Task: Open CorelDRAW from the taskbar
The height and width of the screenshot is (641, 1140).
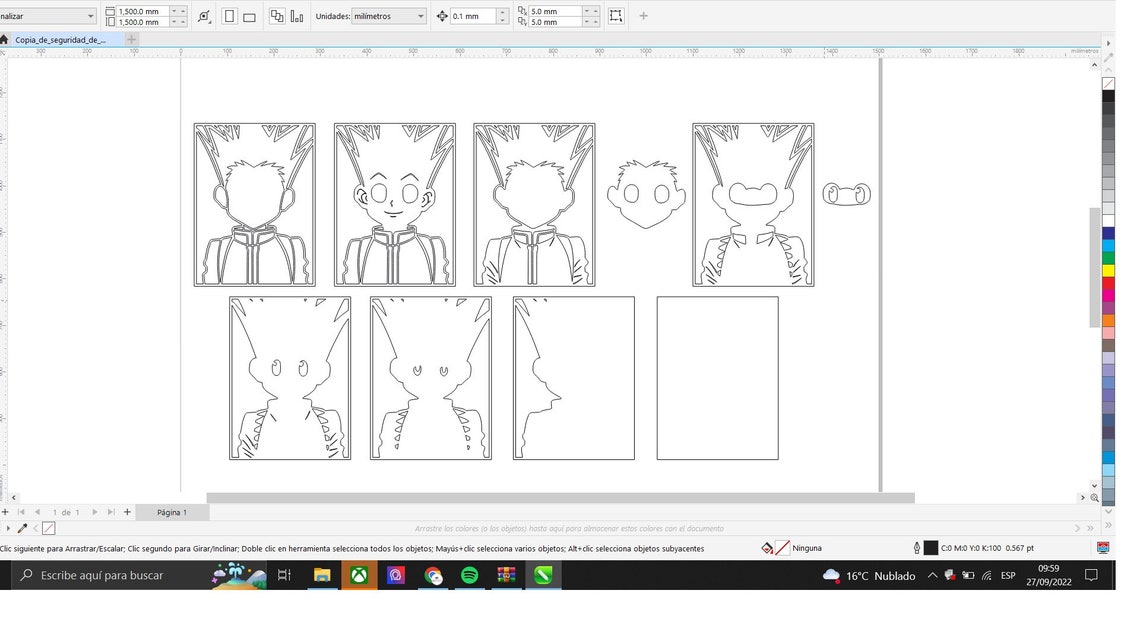Action: click(541, 576)
